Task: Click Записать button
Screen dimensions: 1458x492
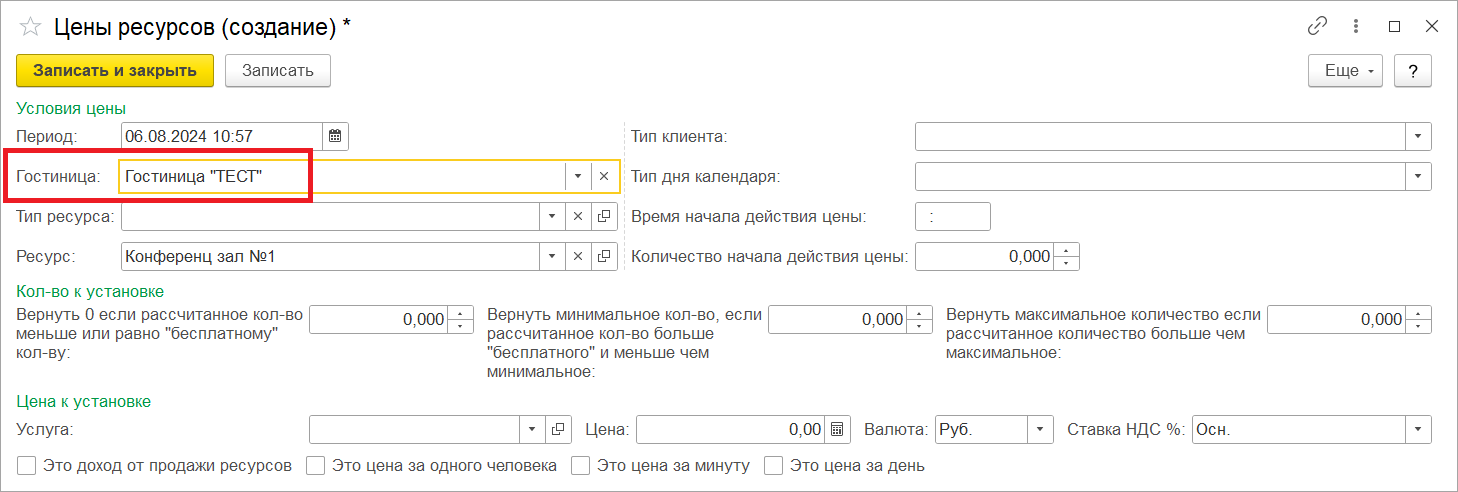Action: pos(278,70)
